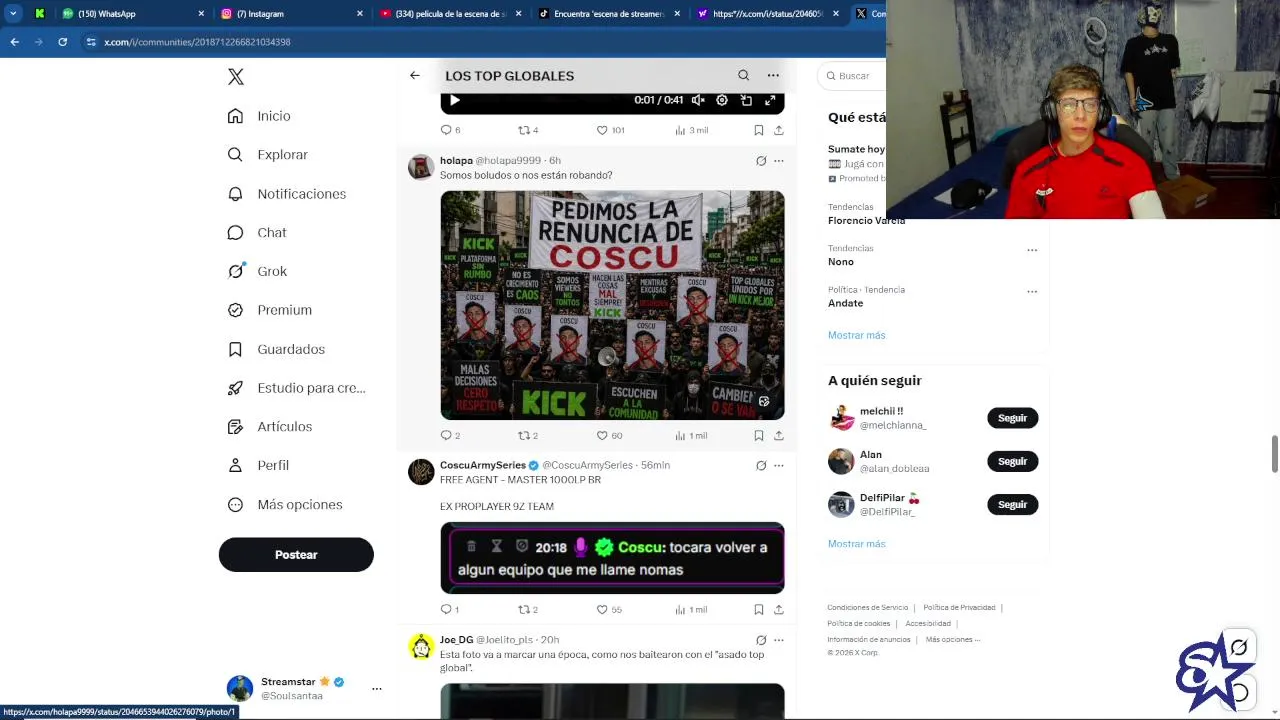Open Guardados bookmarks
The height and width of the screenshot is (720, 1280).
tap(276, 349)
